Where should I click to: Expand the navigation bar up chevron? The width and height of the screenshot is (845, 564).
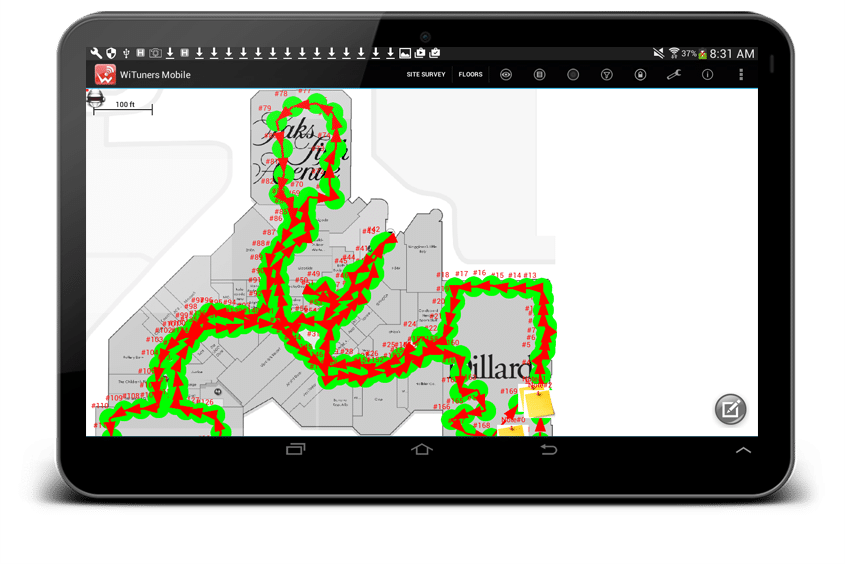click(x=743, y=450)
